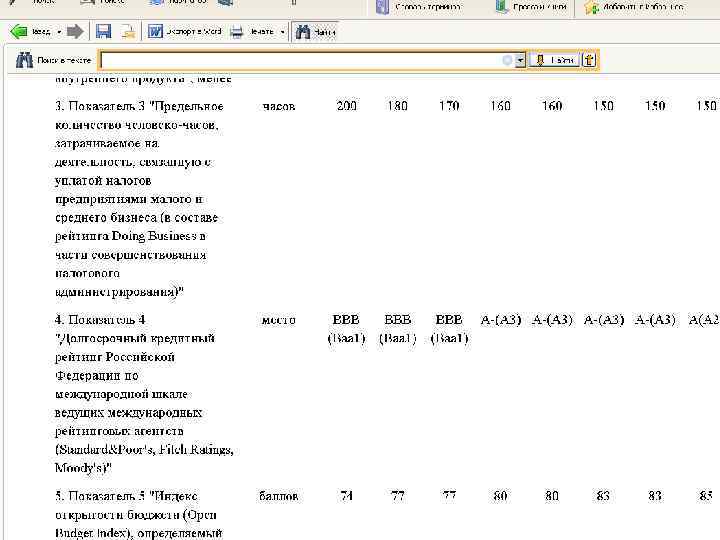720x540 pixels.
Task: Click the unit cell 'часов'
Action: (x=279, y=107)
